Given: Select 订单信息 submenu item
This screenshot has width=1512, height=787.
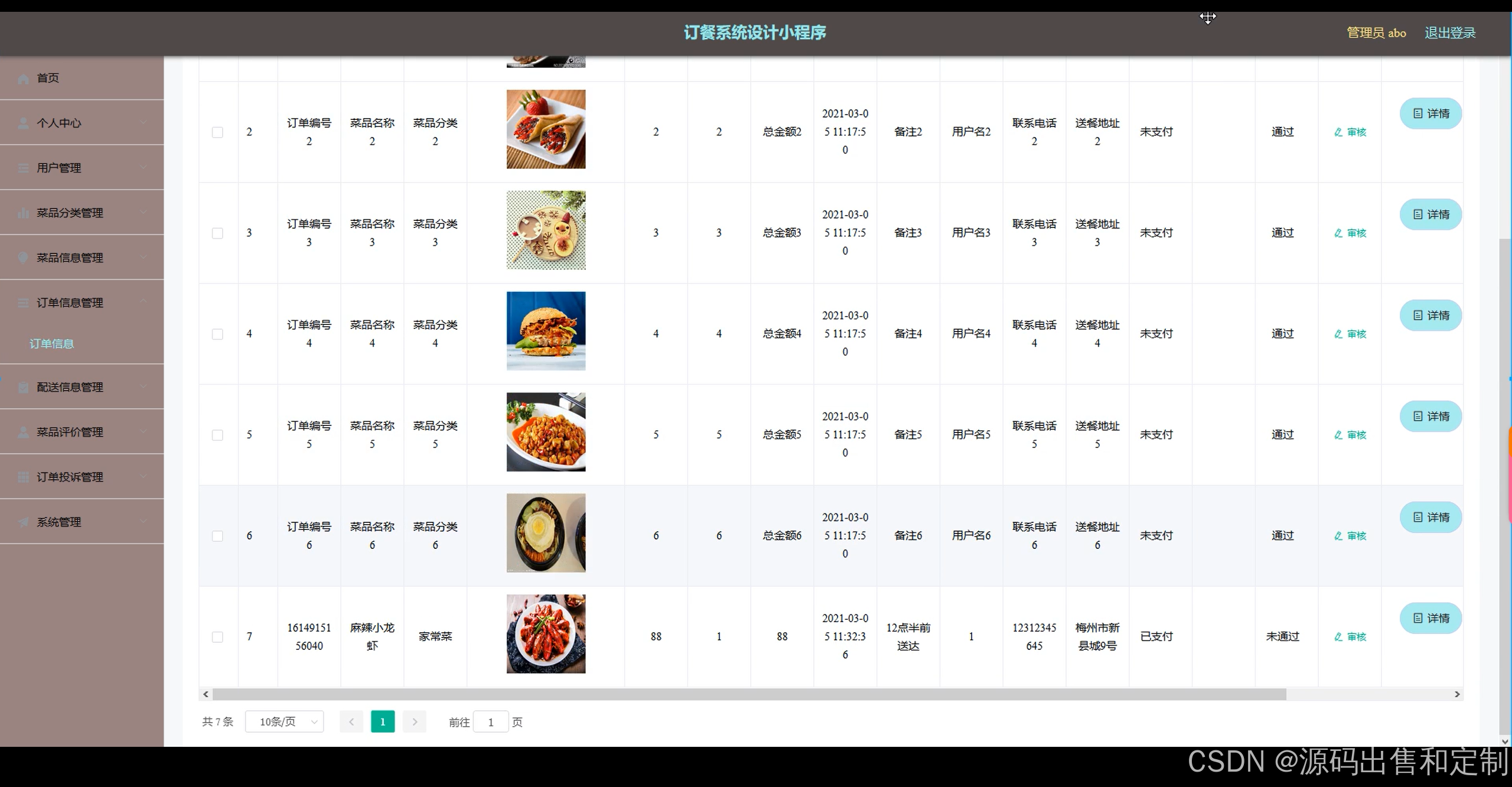Looking at the screenshot, I should [52, 344].
